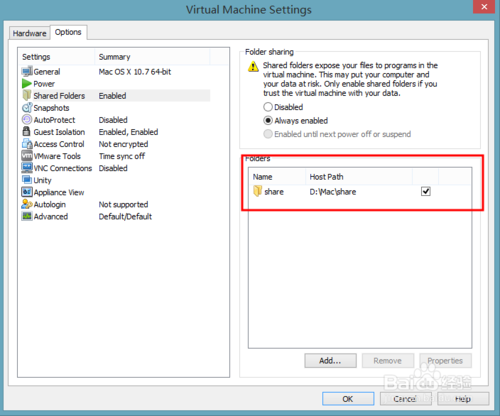Select Enabled until next power off option
Image resolution: width=500 pixels, height=416 pixels.
click(337, 134)
